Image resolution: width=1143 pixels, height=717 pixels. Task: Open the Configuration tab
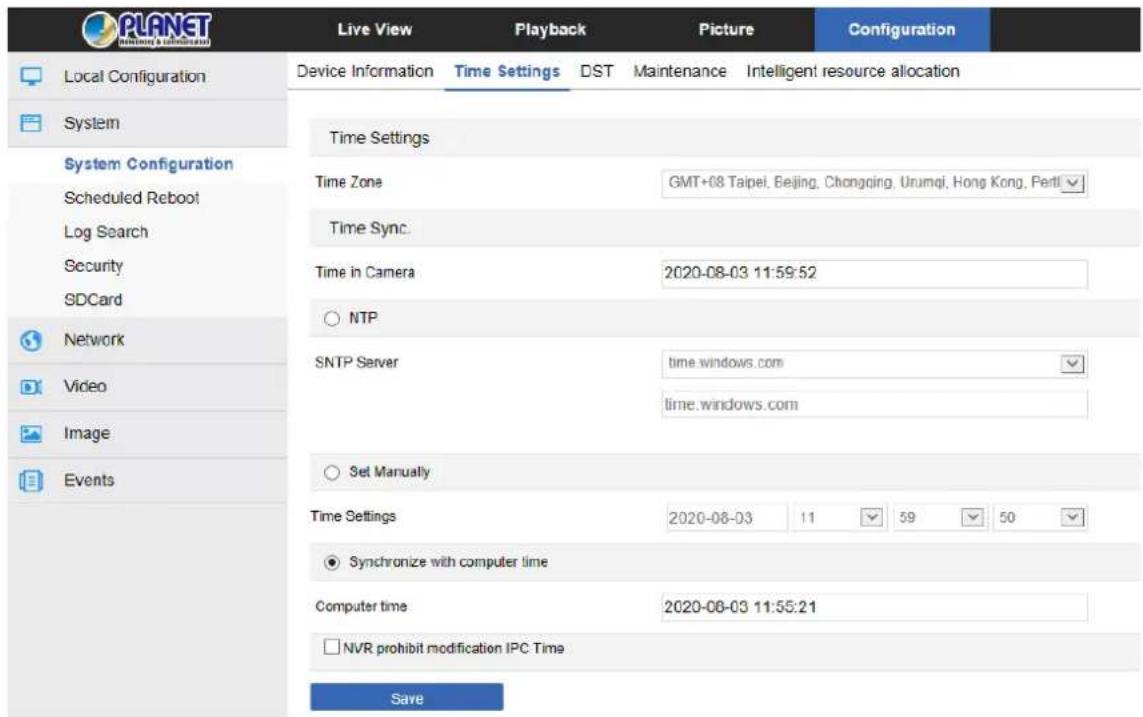point(902,29)
